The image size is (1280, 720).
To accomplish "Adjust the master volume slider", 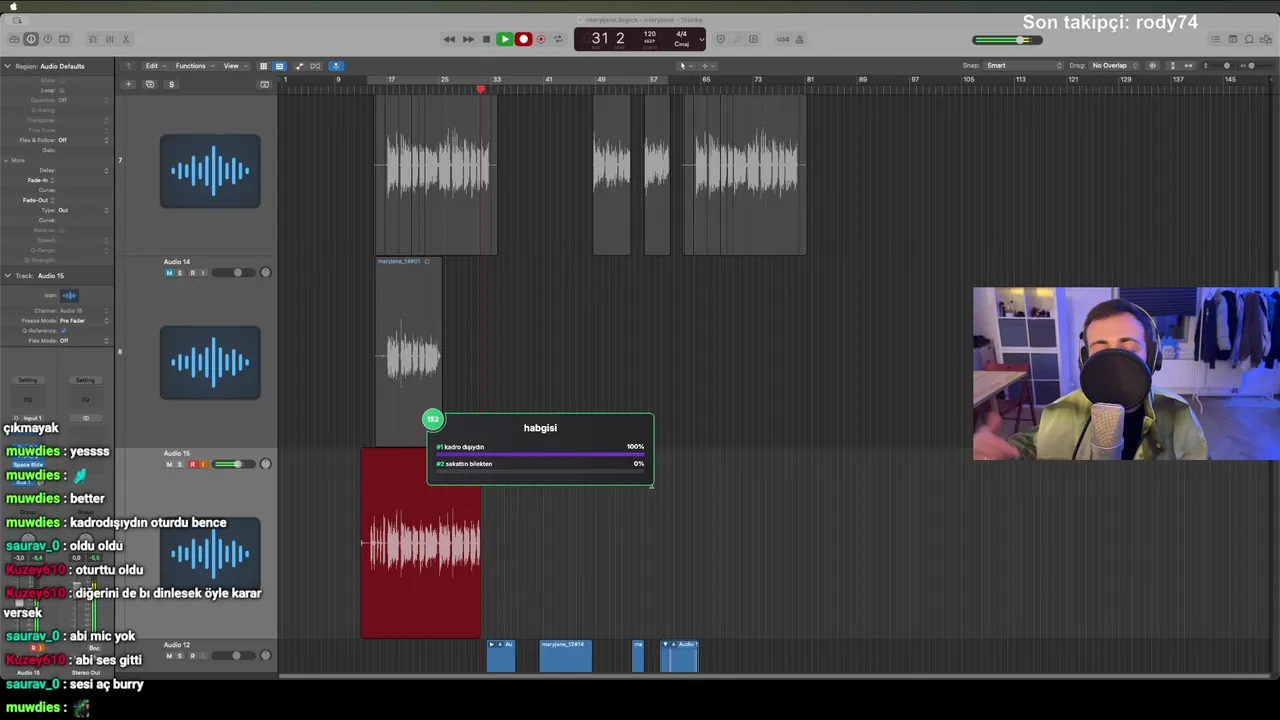I will click(x=1007, y=40).
